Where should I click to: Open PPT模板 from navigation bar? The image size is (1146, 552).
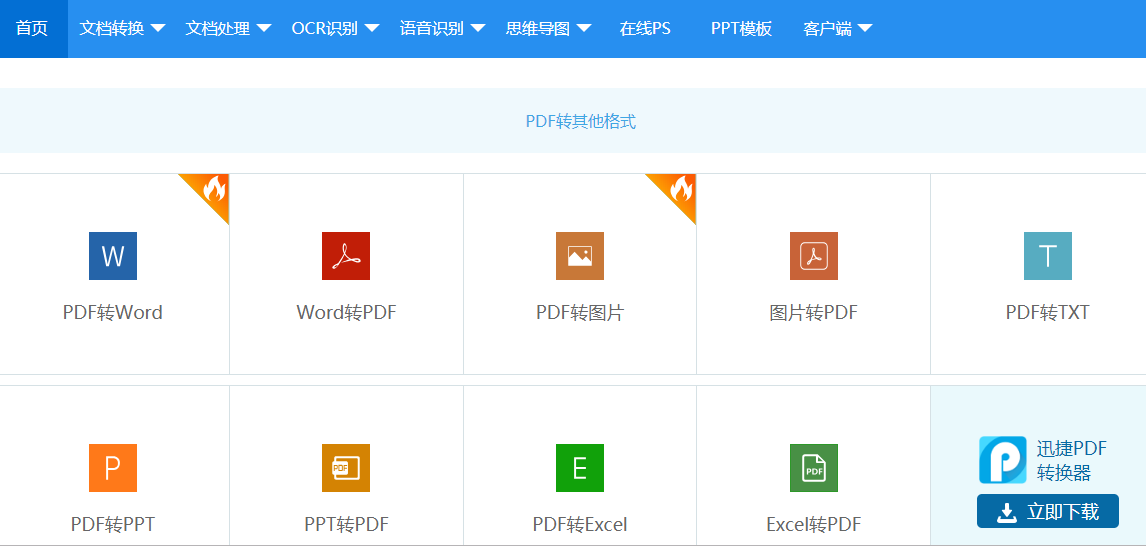click(x=741, y=29)
